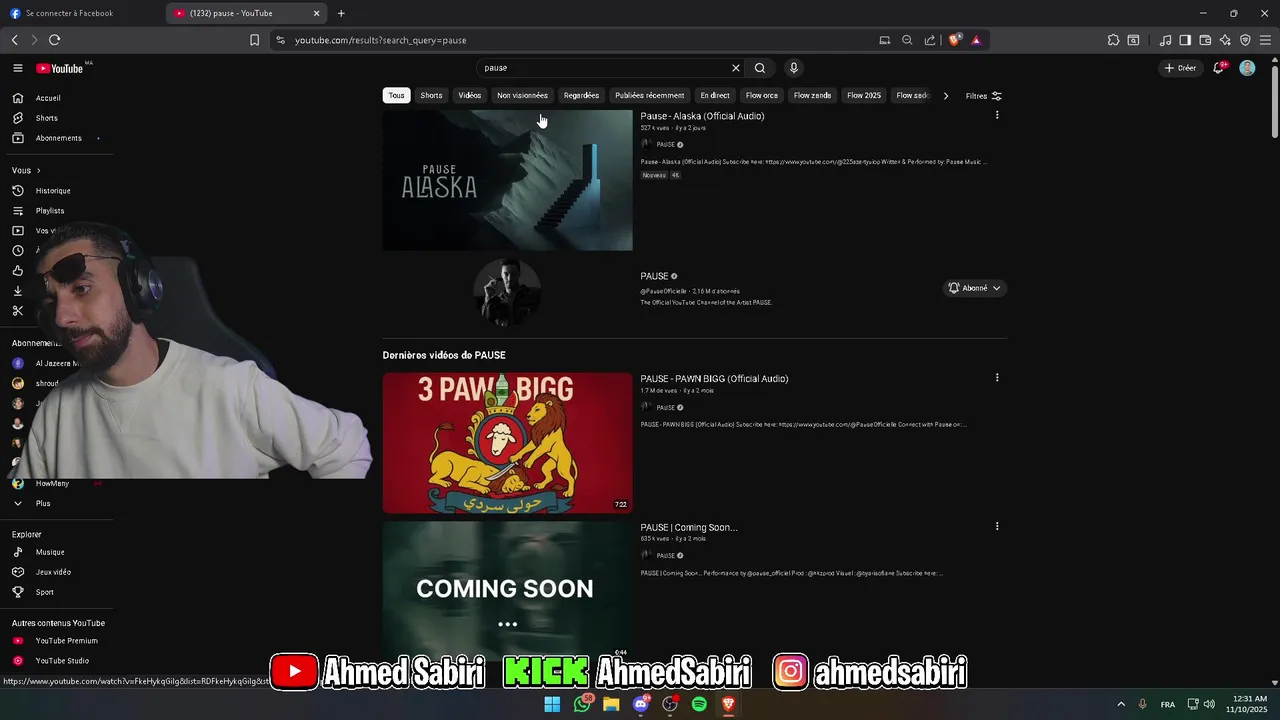Select the Non visionnées filter chip
This screenshot has height=720, width=1280.
pyautogui.click(x=522, y=95)
